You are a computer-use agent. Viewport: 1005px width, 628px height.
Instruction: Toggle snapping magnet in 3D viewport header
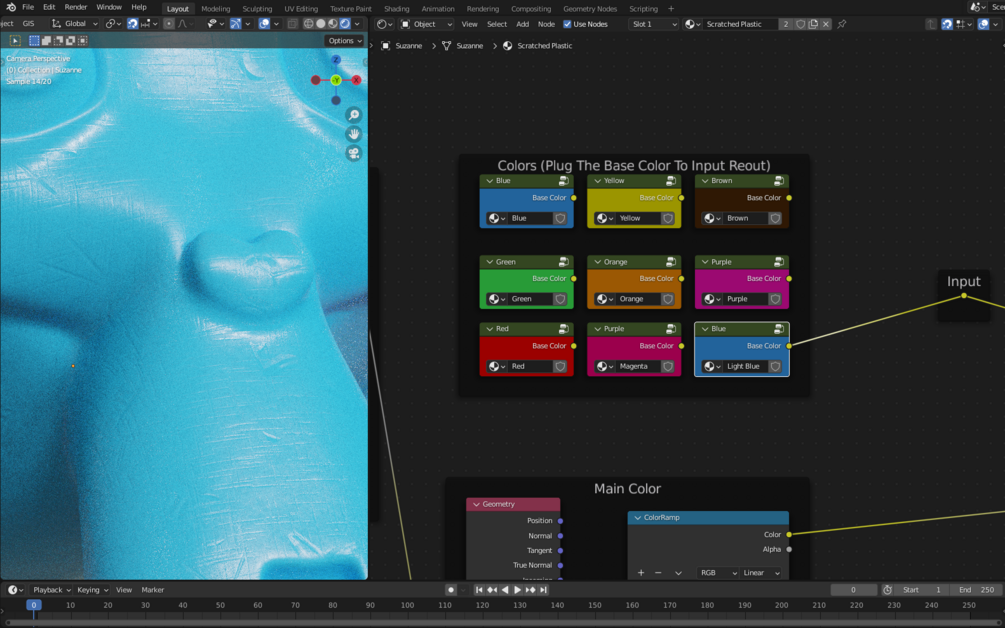click(132, 24)
